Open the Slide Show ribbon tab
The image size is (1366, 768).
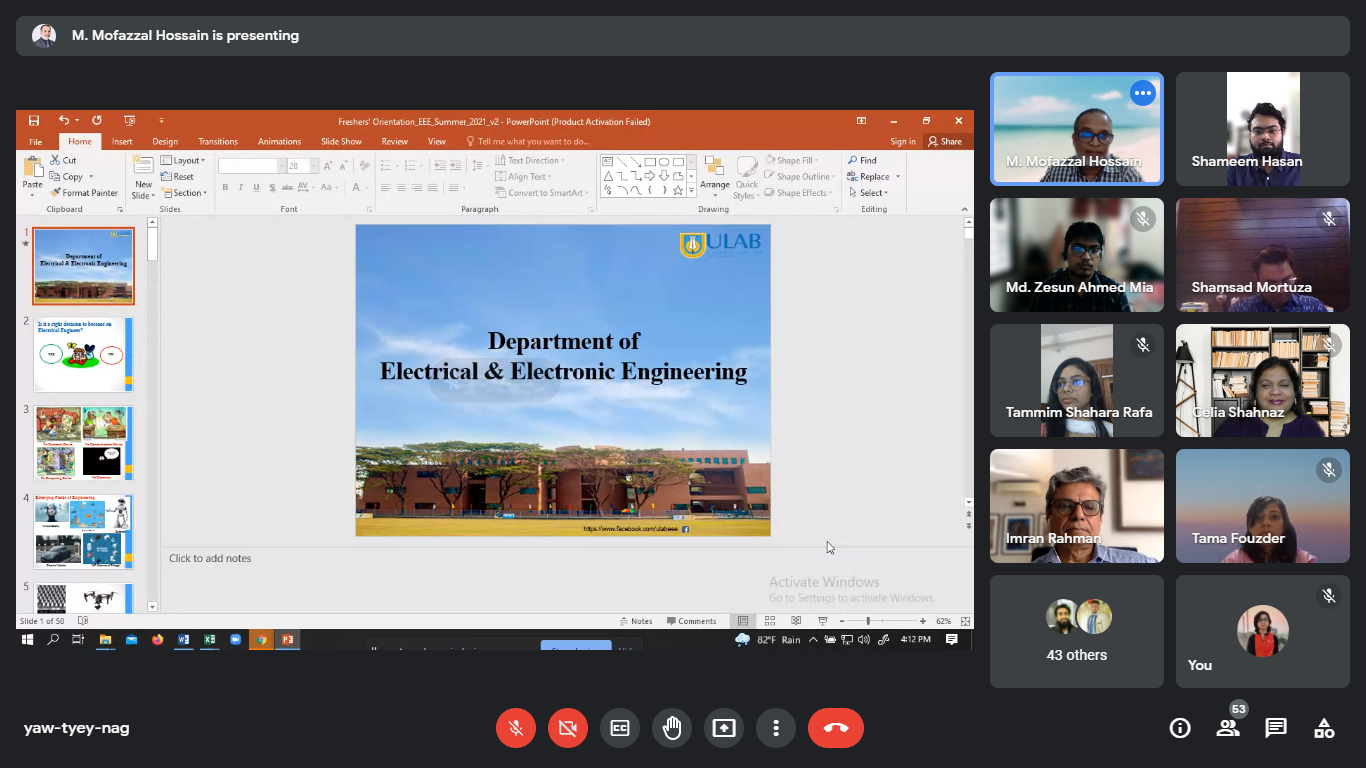click(x=341, y=141)
